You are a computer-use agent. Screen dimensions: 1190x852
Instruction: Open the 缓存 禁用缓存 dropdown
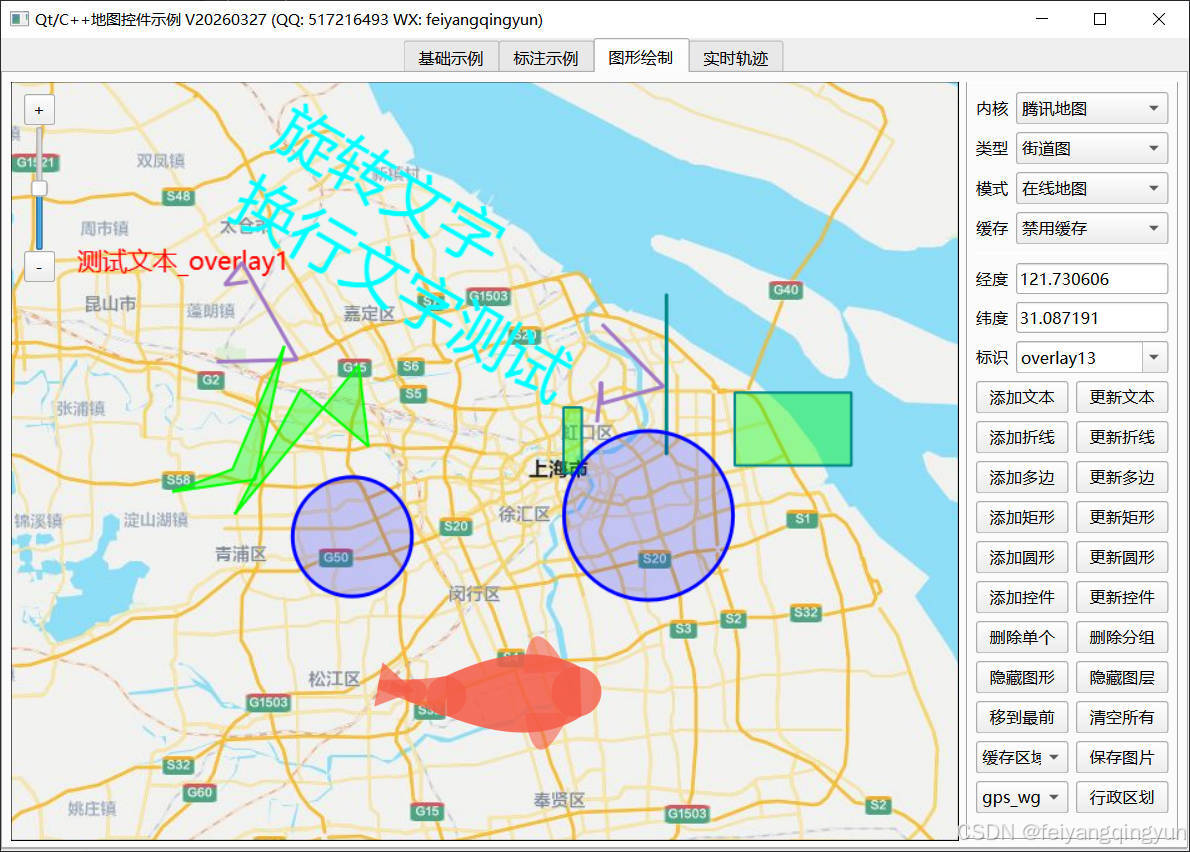coord(1091,228)
